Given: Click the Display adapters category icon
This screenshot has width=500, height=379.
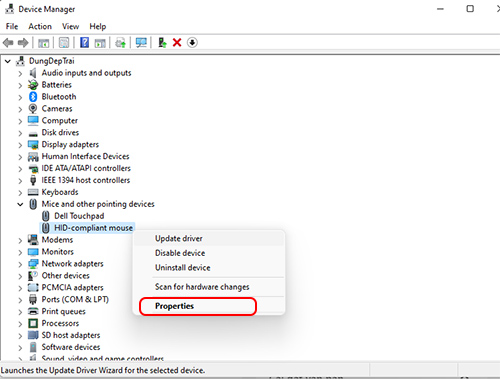Looking at the screenshot, I should tap(33, 144).
